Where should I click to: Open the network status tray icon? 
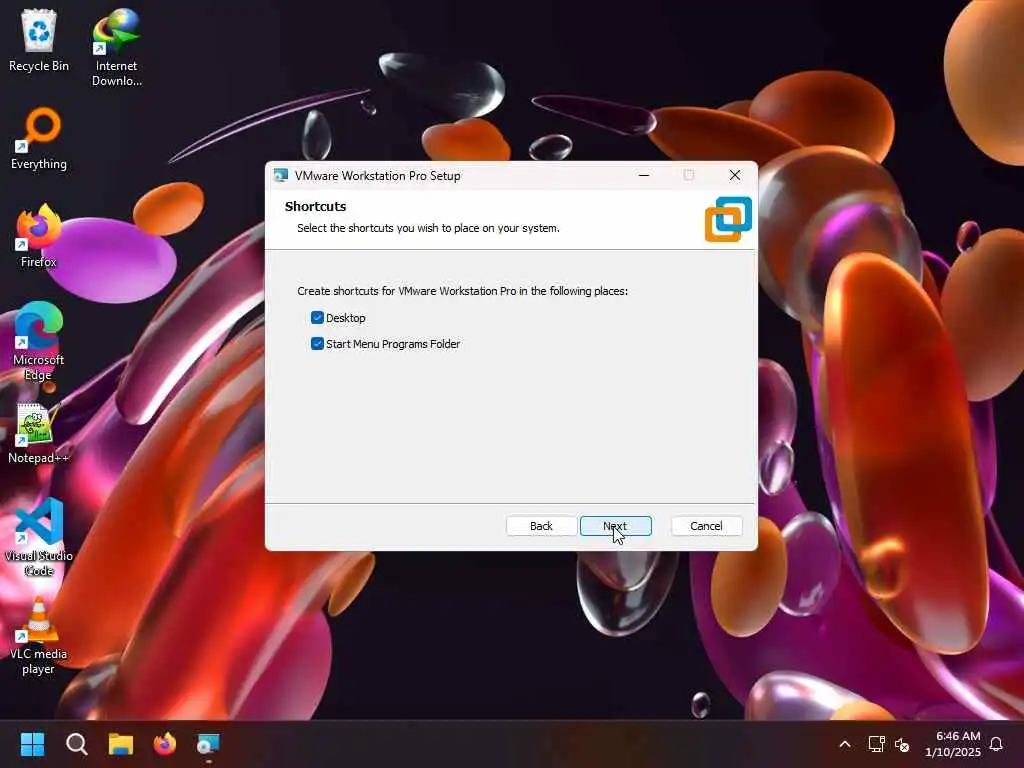876,744
